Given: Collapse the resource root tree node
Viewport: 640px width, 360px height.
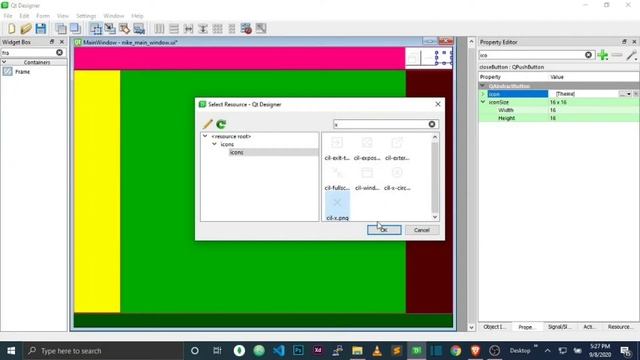Looking at the screenshot, I should tap(205, 136).
